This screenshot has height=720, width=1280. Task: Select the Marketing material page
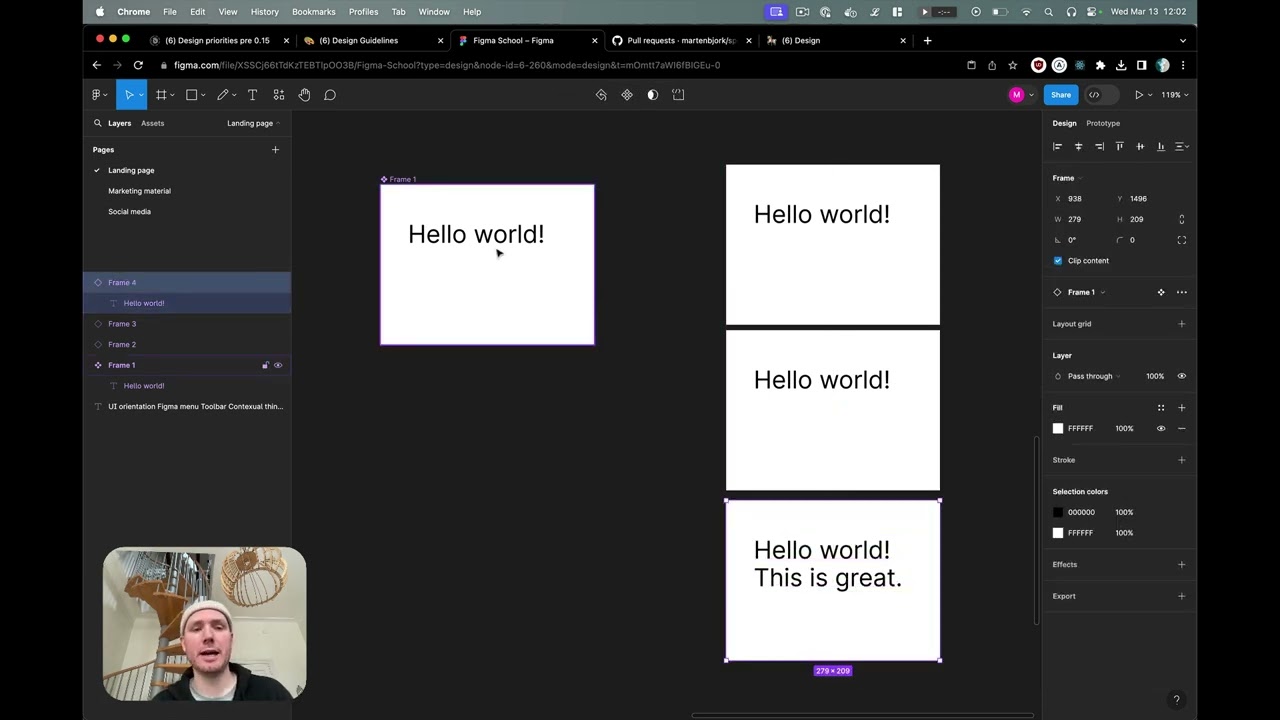139,191
